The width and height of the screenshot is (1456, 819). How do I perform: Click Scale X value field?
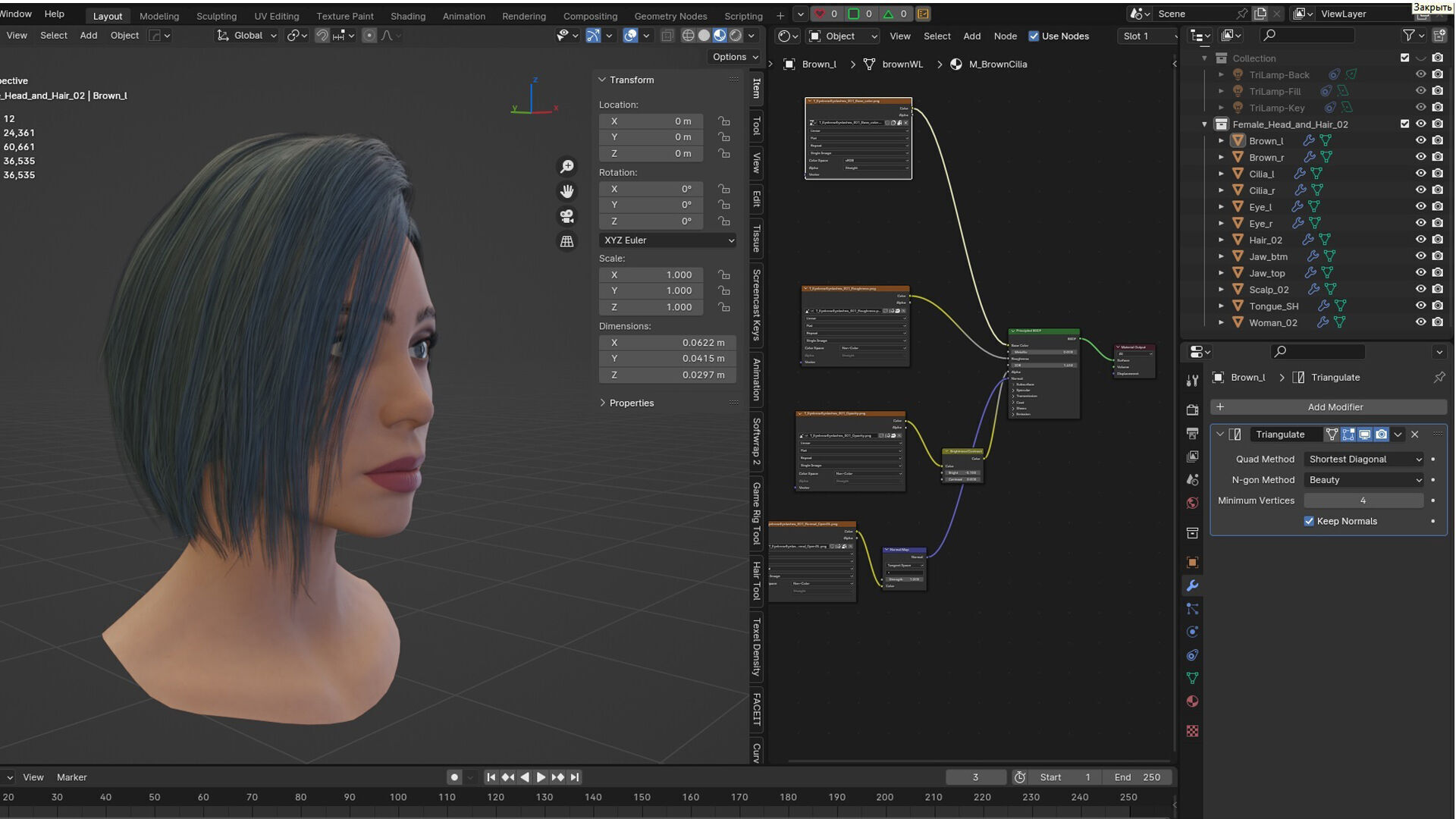651,275
